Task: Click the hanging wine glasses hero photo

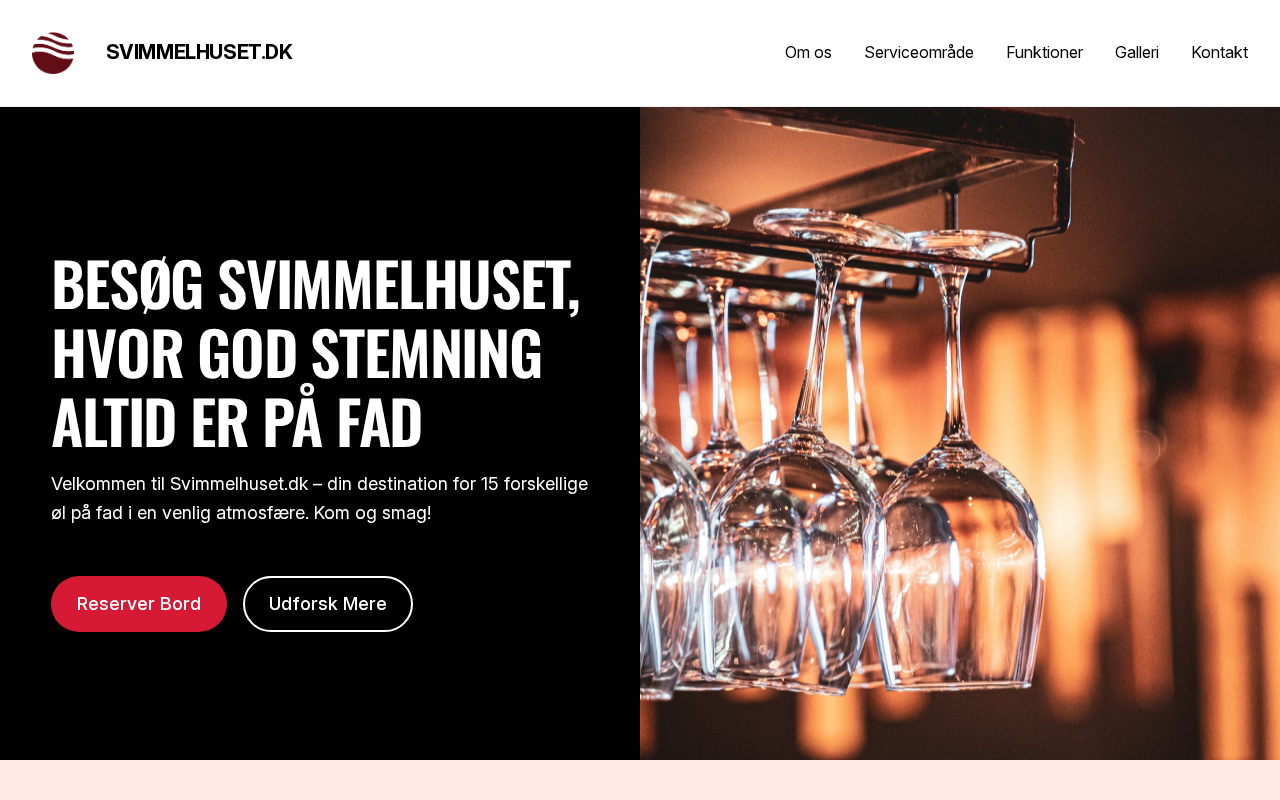Action: coord(960,433)
